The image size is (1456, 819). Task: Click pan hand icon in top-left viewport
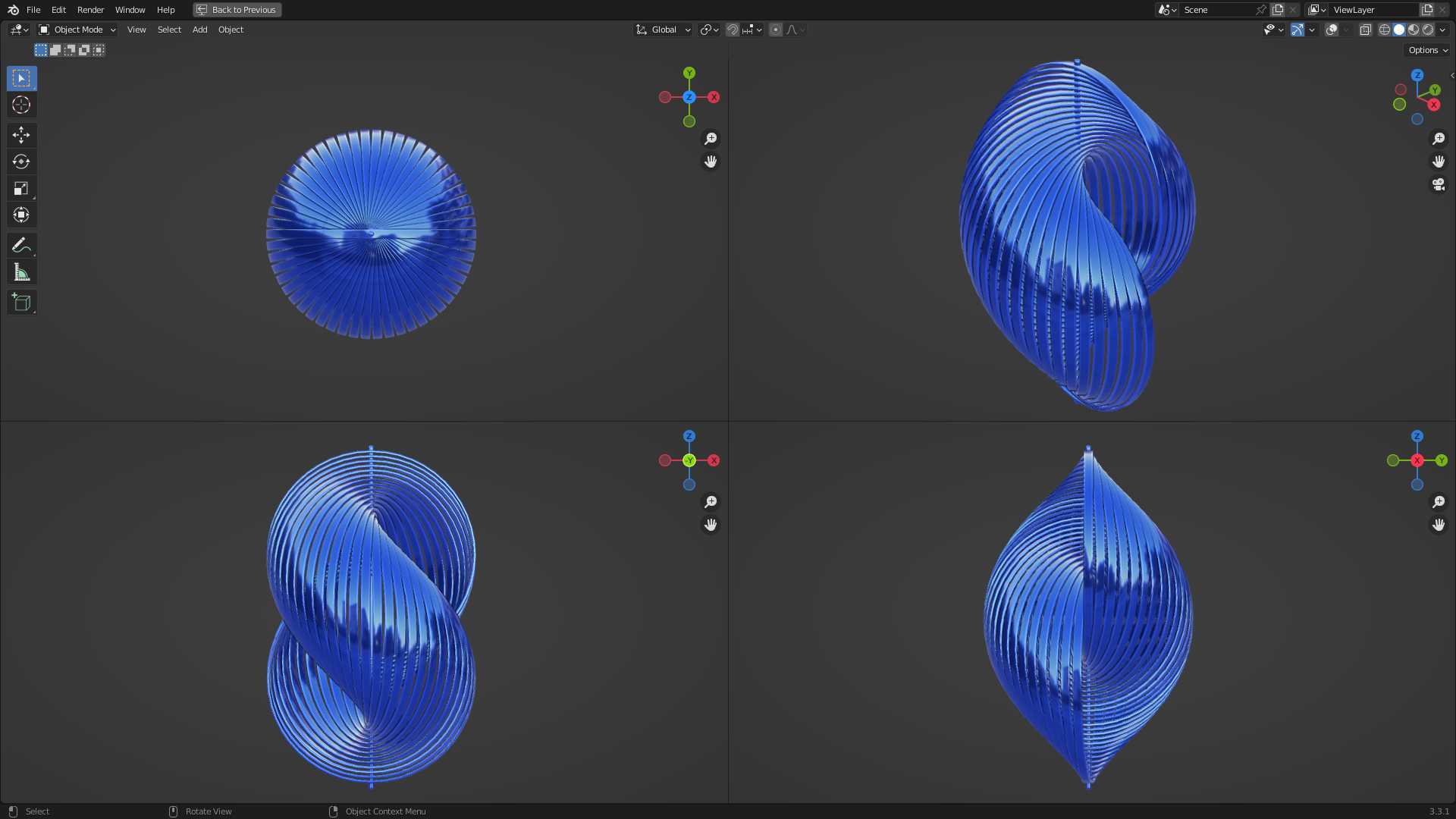(711, 162)
